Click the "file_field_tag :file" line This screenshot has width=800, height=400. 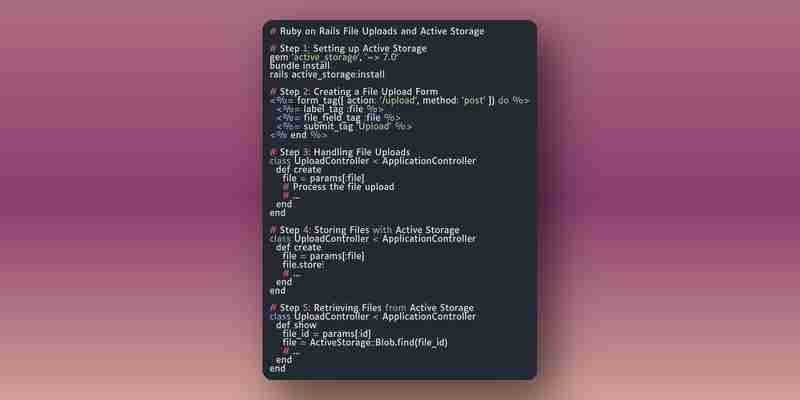[x=338, y=118]
